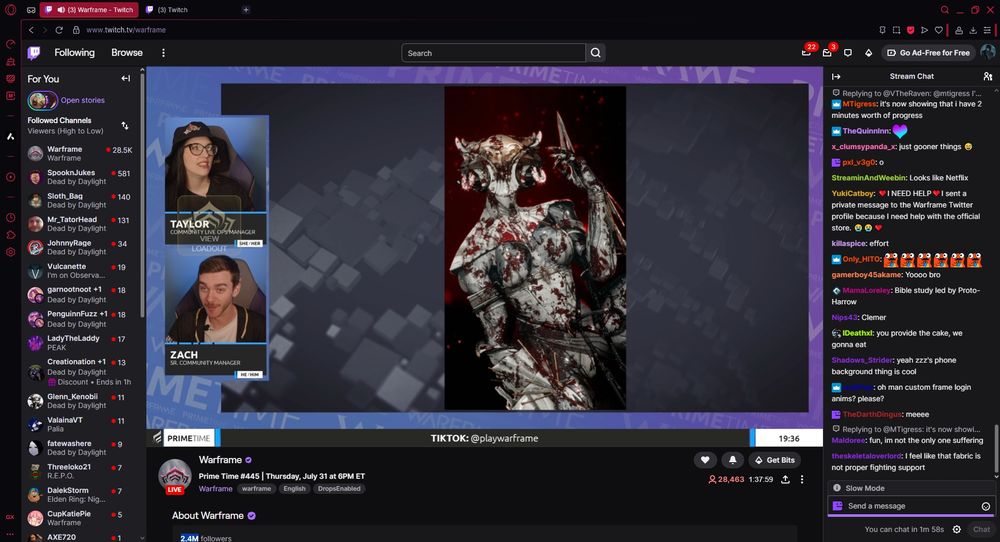Mute the Warframe tab audio icon
This screenshot has width=1000, height=542.
pos(61,10)
